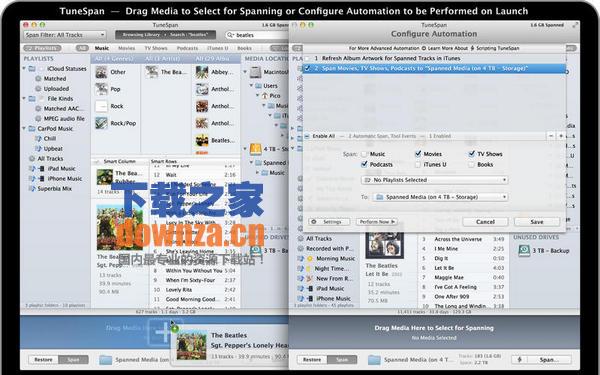
Task: Click the Pico home folder icon
Action: 264,96
